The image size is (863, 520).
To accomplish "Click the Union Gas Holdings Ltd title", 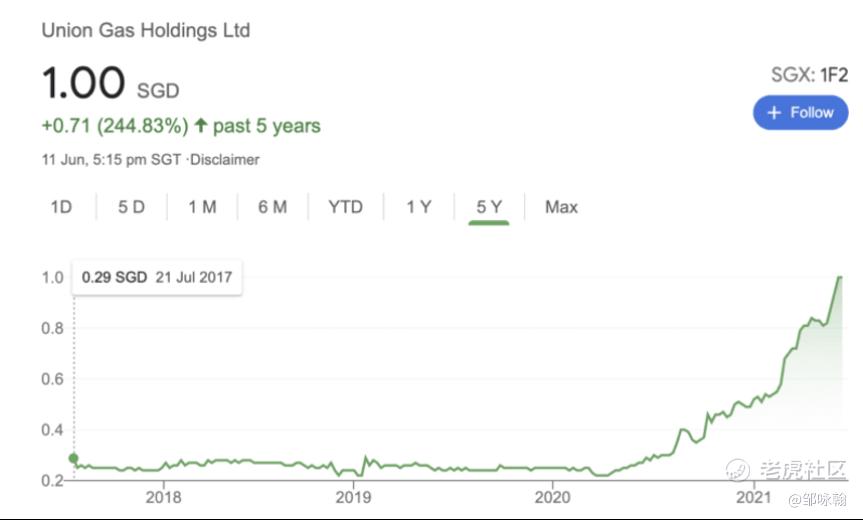I will click(x=146, y=30).
